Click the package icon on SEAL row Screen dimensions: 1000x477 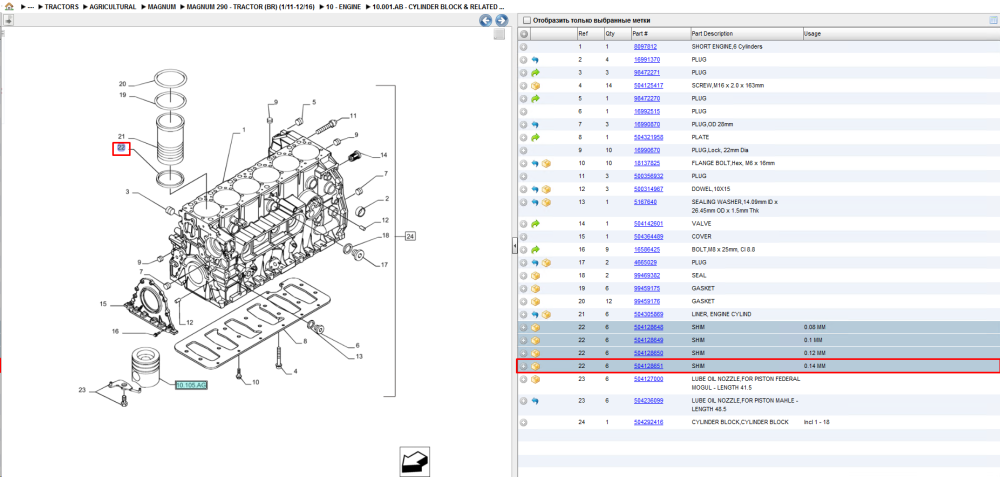point(535,275)
